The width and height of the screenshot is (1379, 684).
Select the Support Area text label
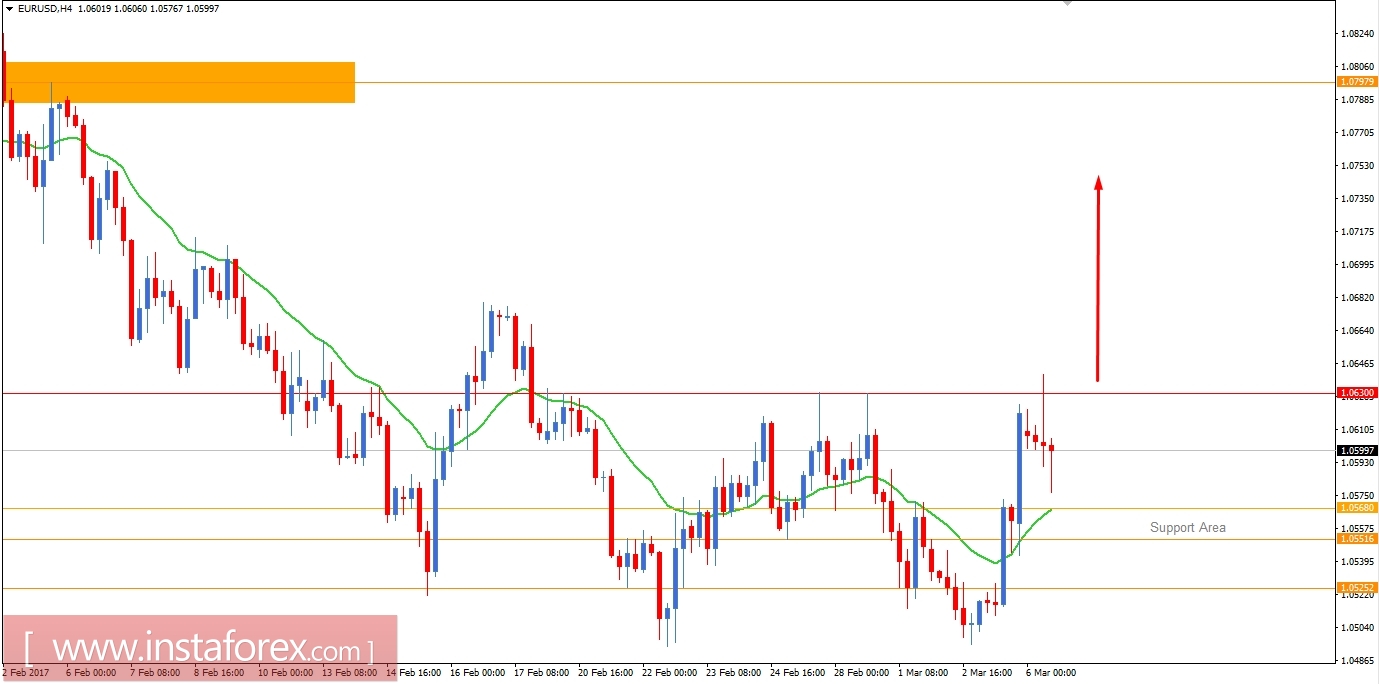(x=1188, y=527)
